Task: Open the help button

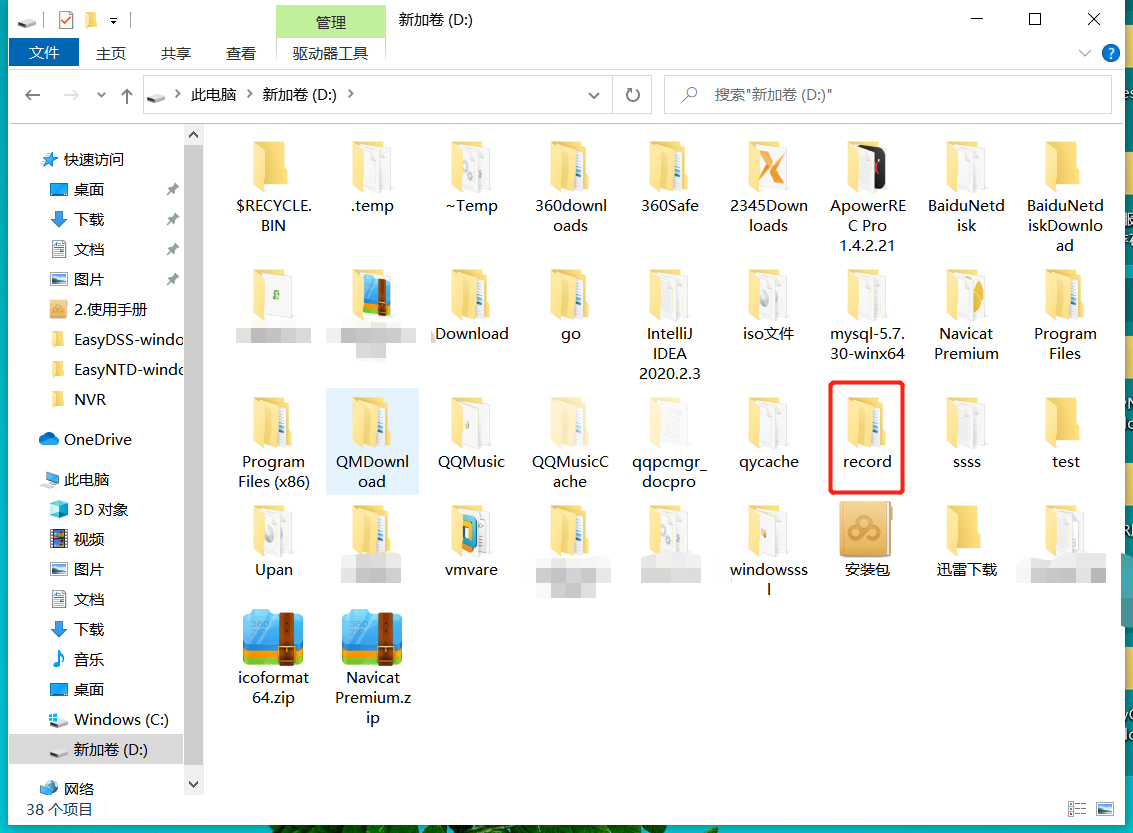Action: click(1111, 53)
